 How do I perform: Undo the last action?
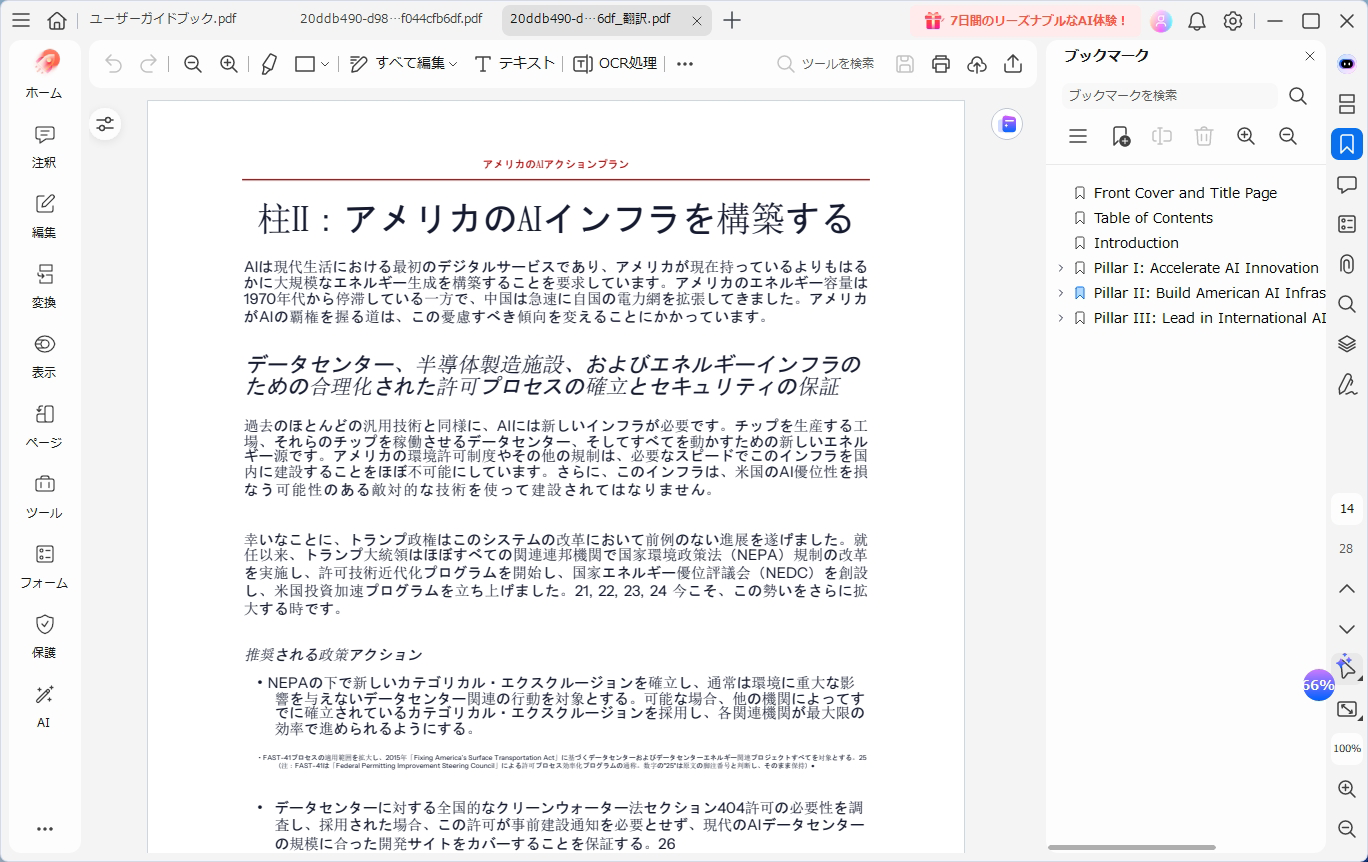tap(113, 64)
